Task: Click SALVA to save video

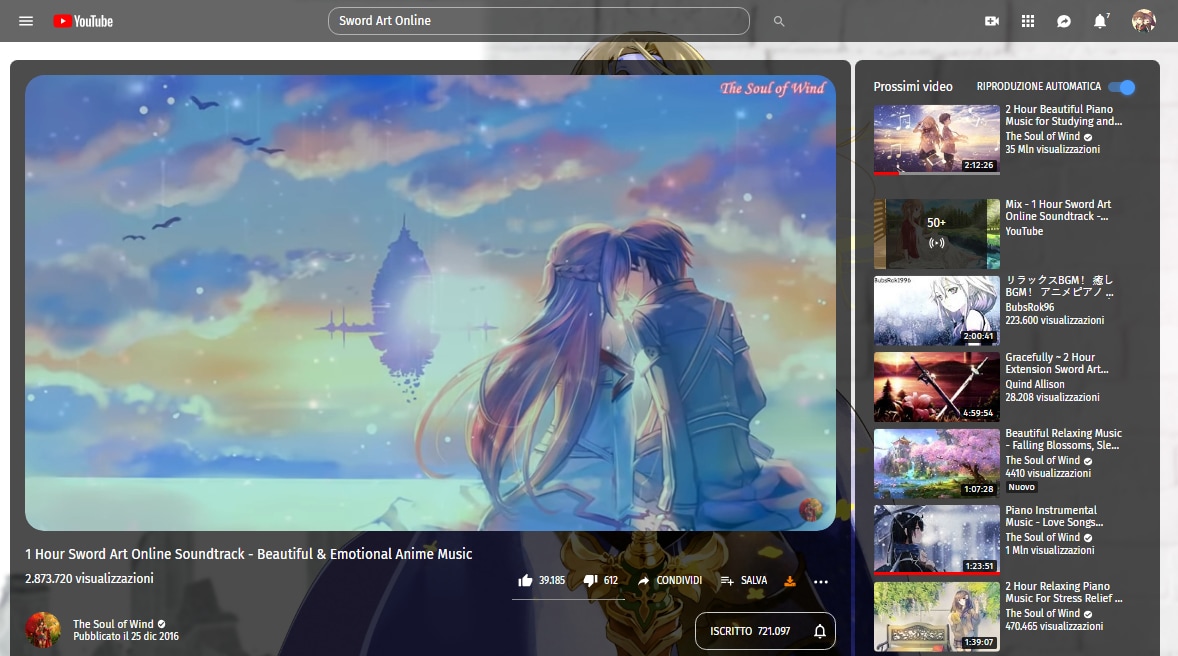Action: 744,580
